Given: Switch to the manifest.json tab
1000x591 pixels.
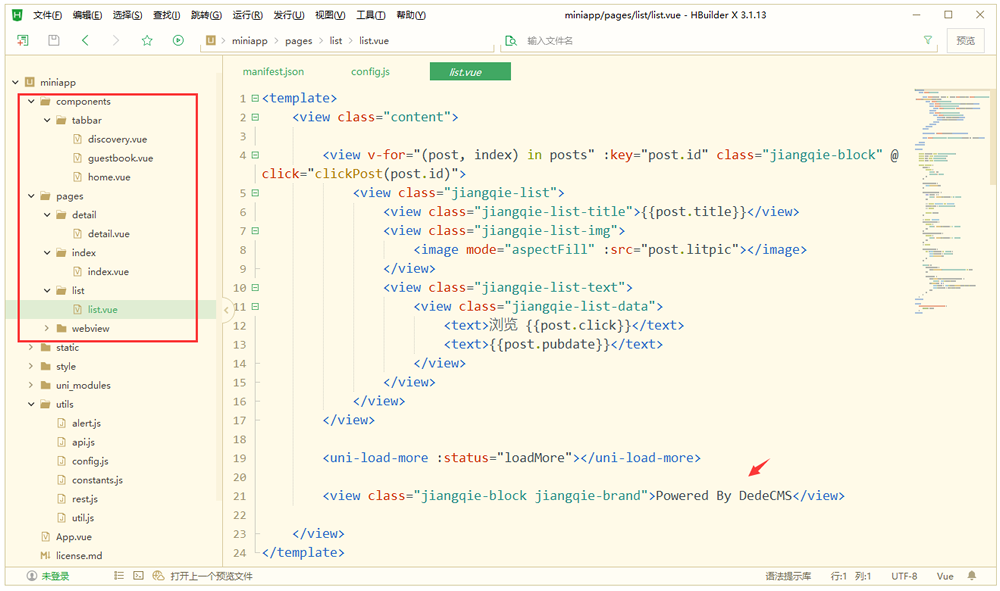Looking at the screenshot, I should 273,72.
